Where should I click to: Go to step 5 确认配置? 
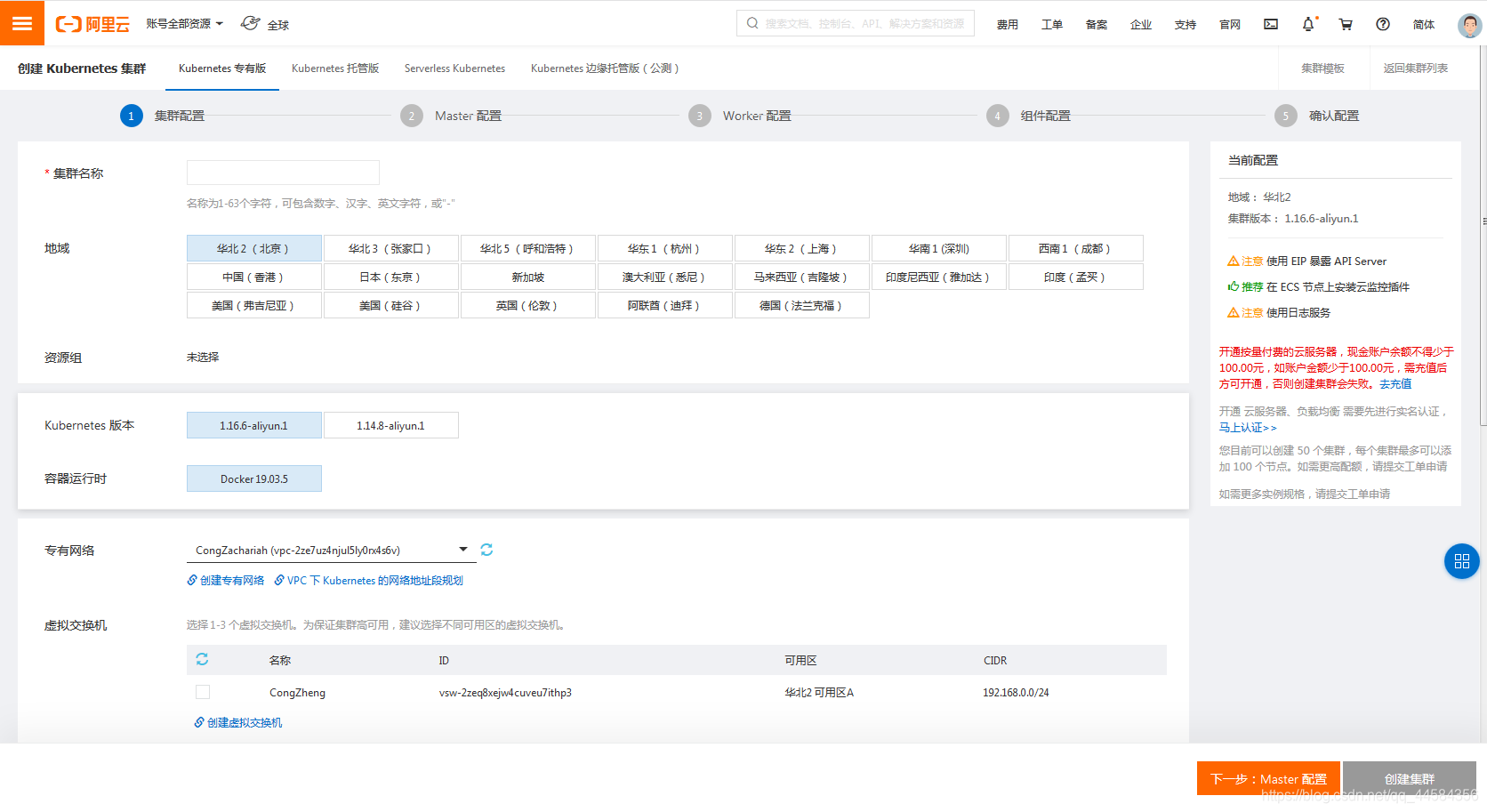click(x=1317, y=116)
